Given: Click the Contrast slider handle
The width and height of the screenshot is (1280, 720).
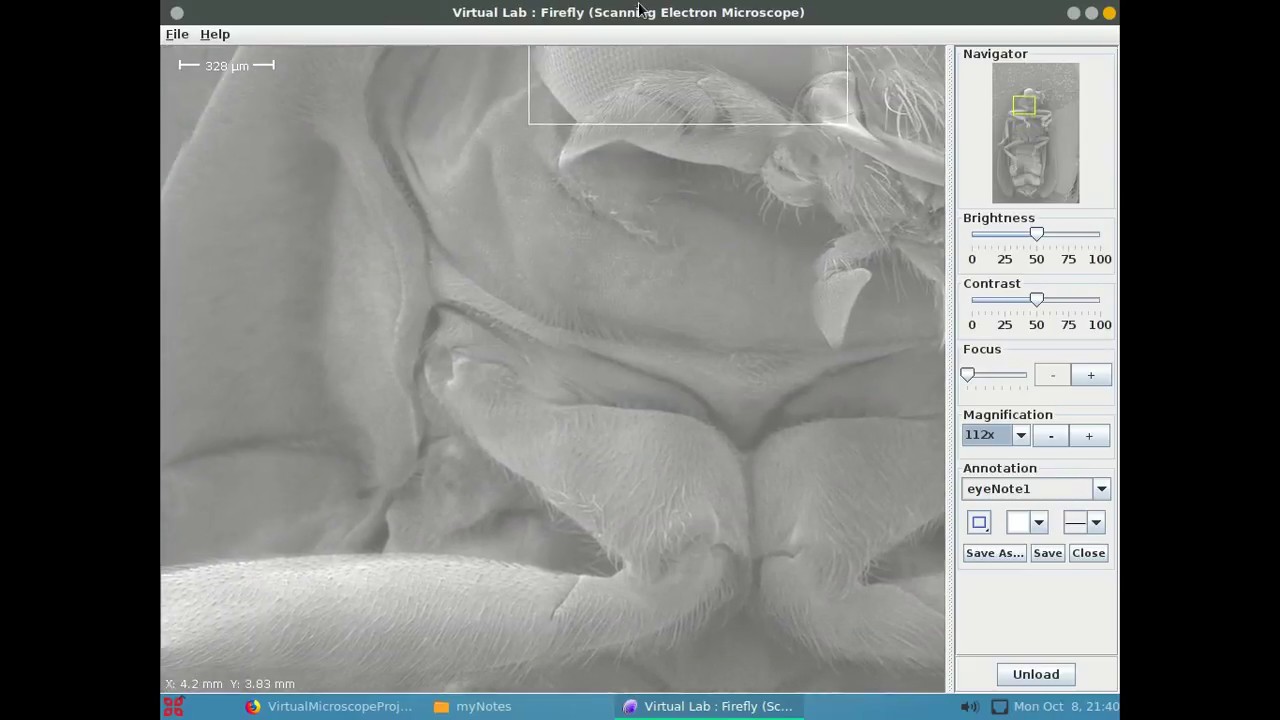Looking at the screenshot, I should tap(1037, 300).
